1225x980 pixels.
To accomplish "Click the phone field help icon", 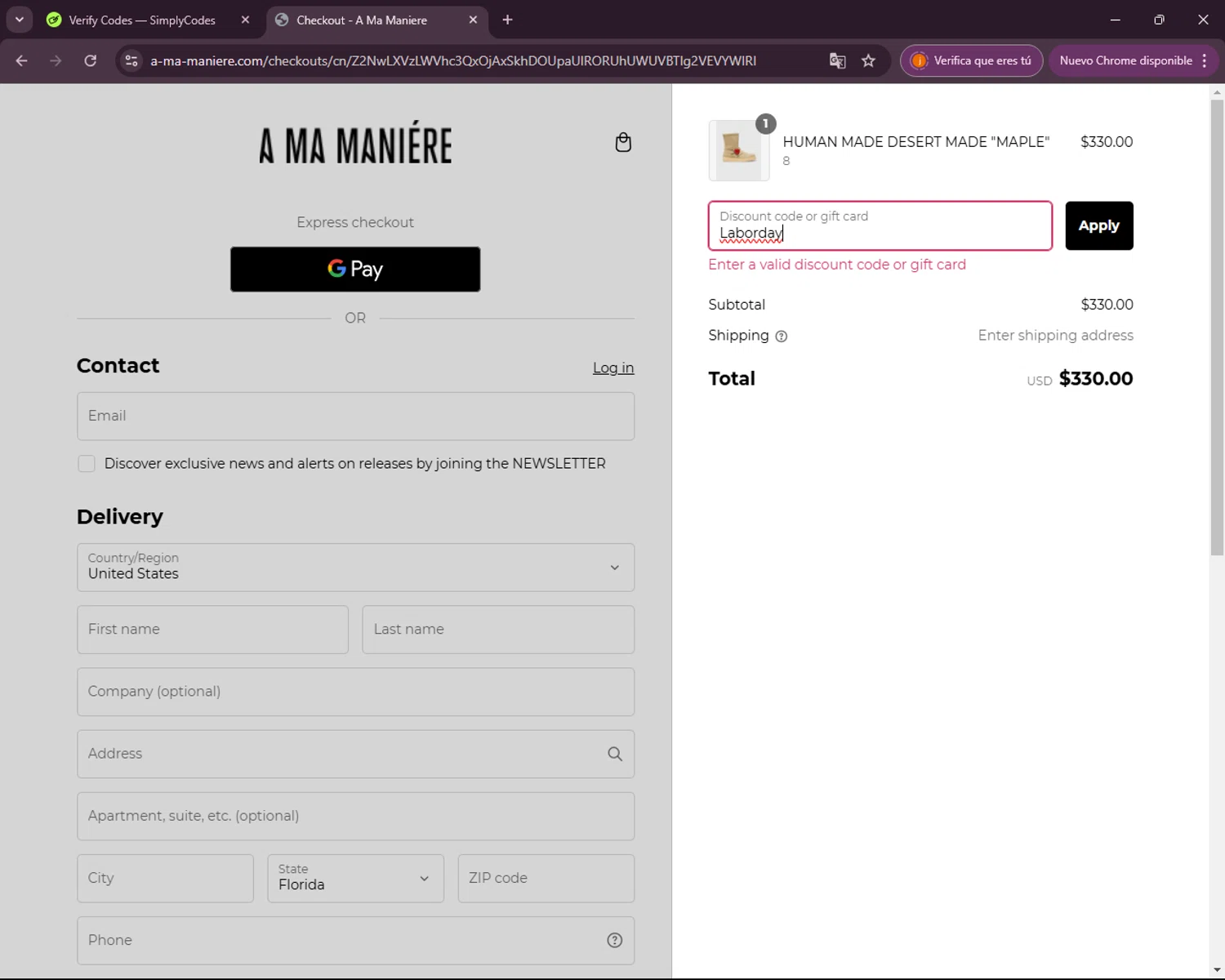I will (615, 941).
